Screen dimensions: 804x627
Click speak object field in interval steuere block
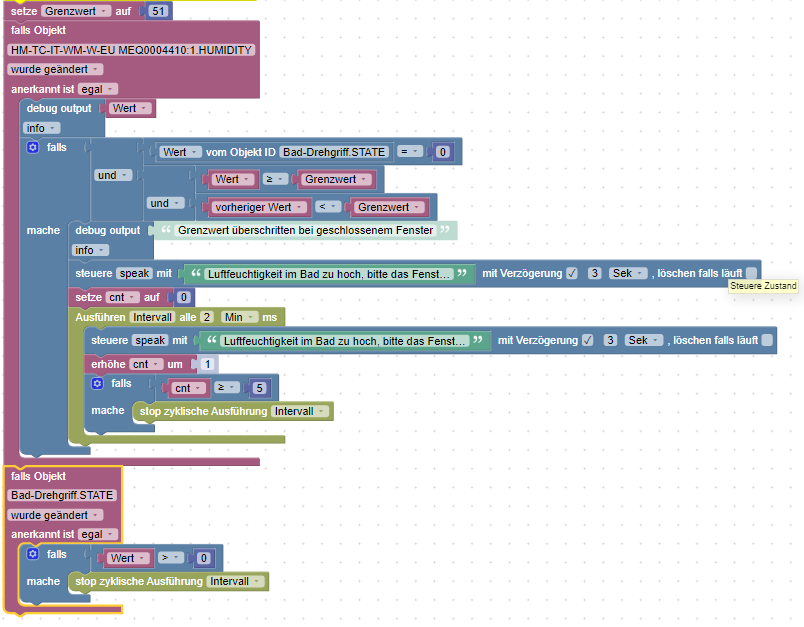150,340
